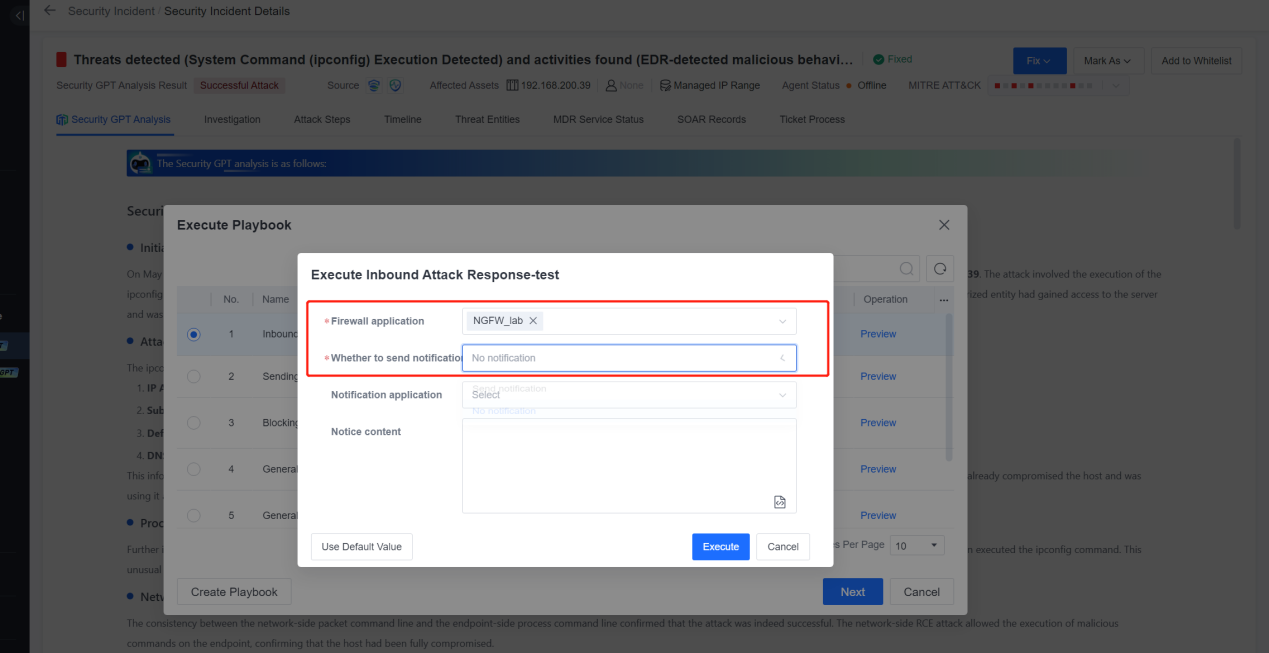Viewport: 1269px width, 653px height.
Task: Preview playbook in row 1
Action: (878, 334)
